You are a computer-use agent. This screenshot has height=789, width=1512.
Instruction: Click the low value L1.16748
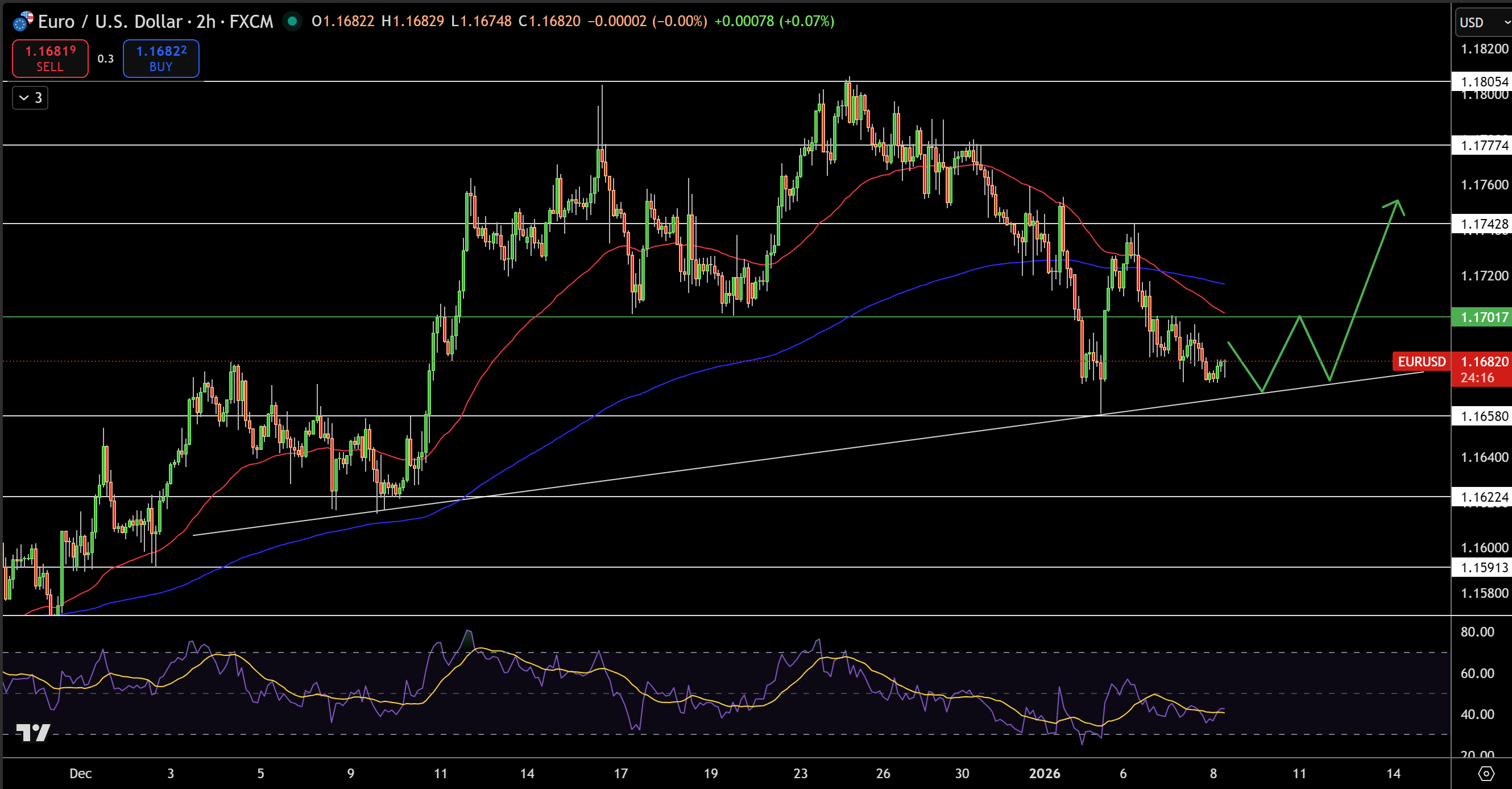coord(481,21)
